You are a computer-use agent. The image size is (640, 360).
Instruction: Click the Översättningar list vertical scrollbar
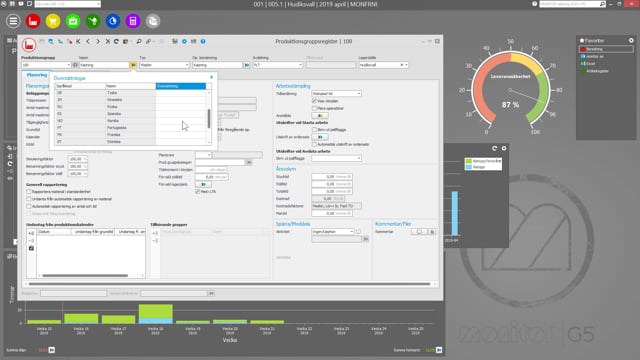point(209,118)
